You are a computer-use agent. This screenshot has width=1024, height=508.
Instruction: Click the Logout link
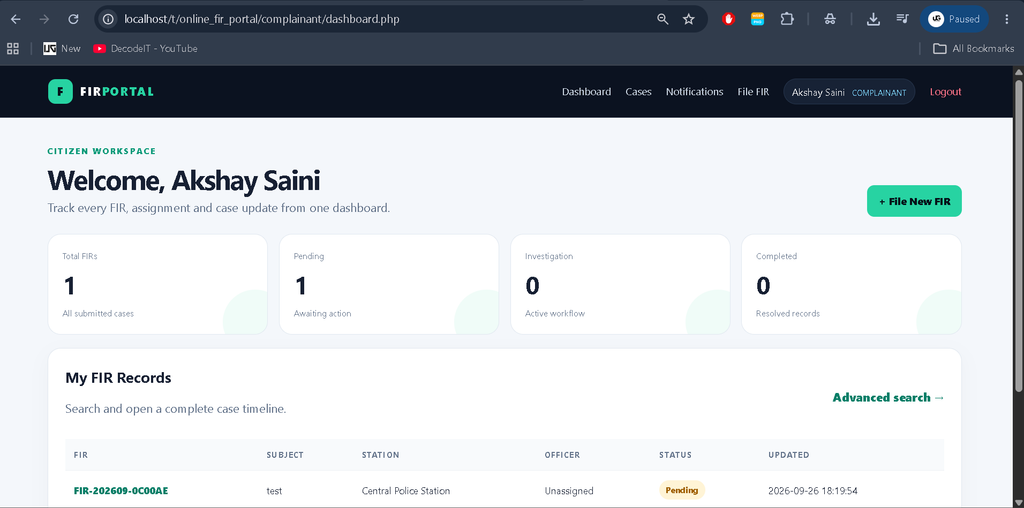(946, 92)
